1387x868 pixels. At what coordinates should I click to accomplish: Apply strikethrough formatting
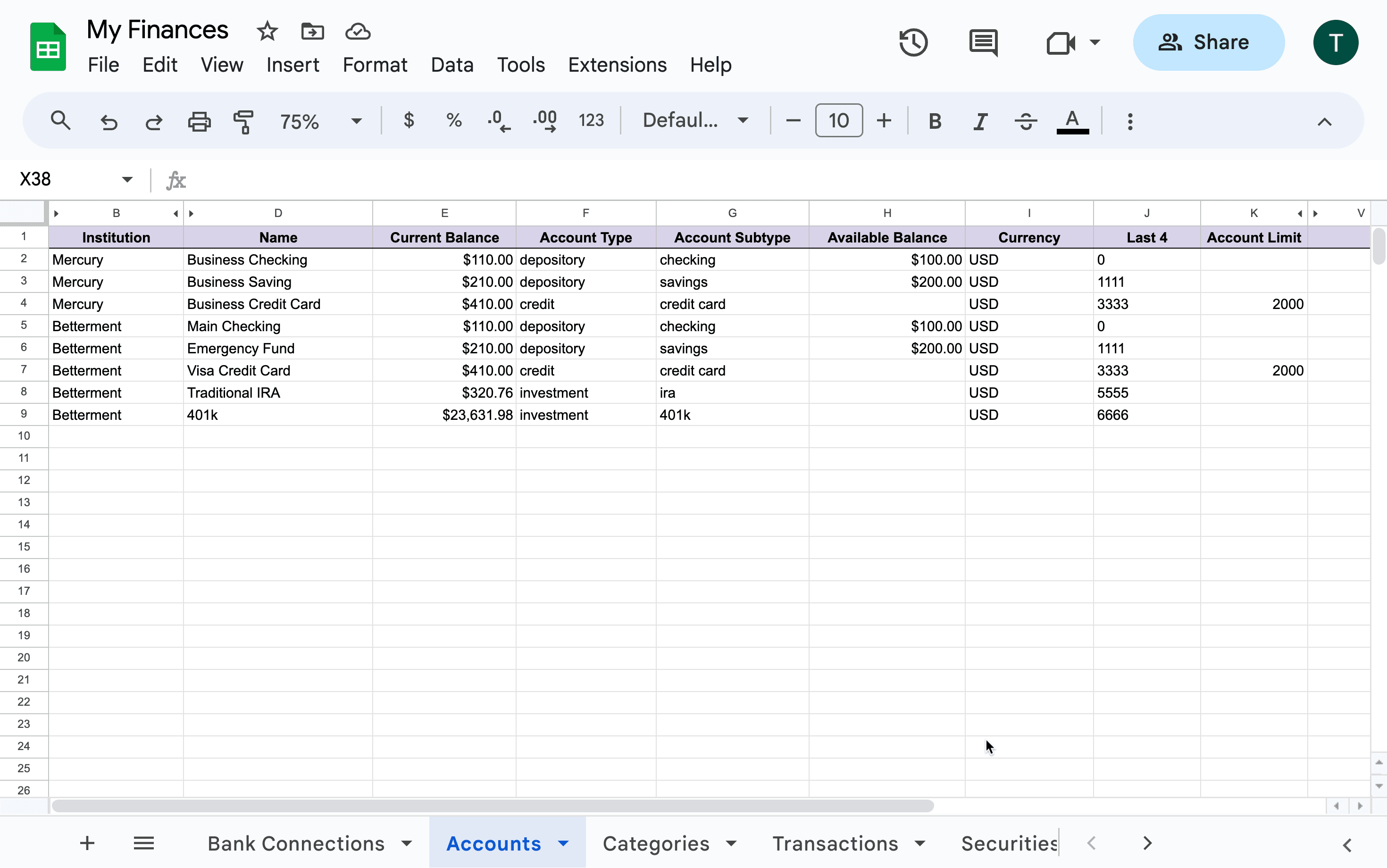click(1025, 121)
